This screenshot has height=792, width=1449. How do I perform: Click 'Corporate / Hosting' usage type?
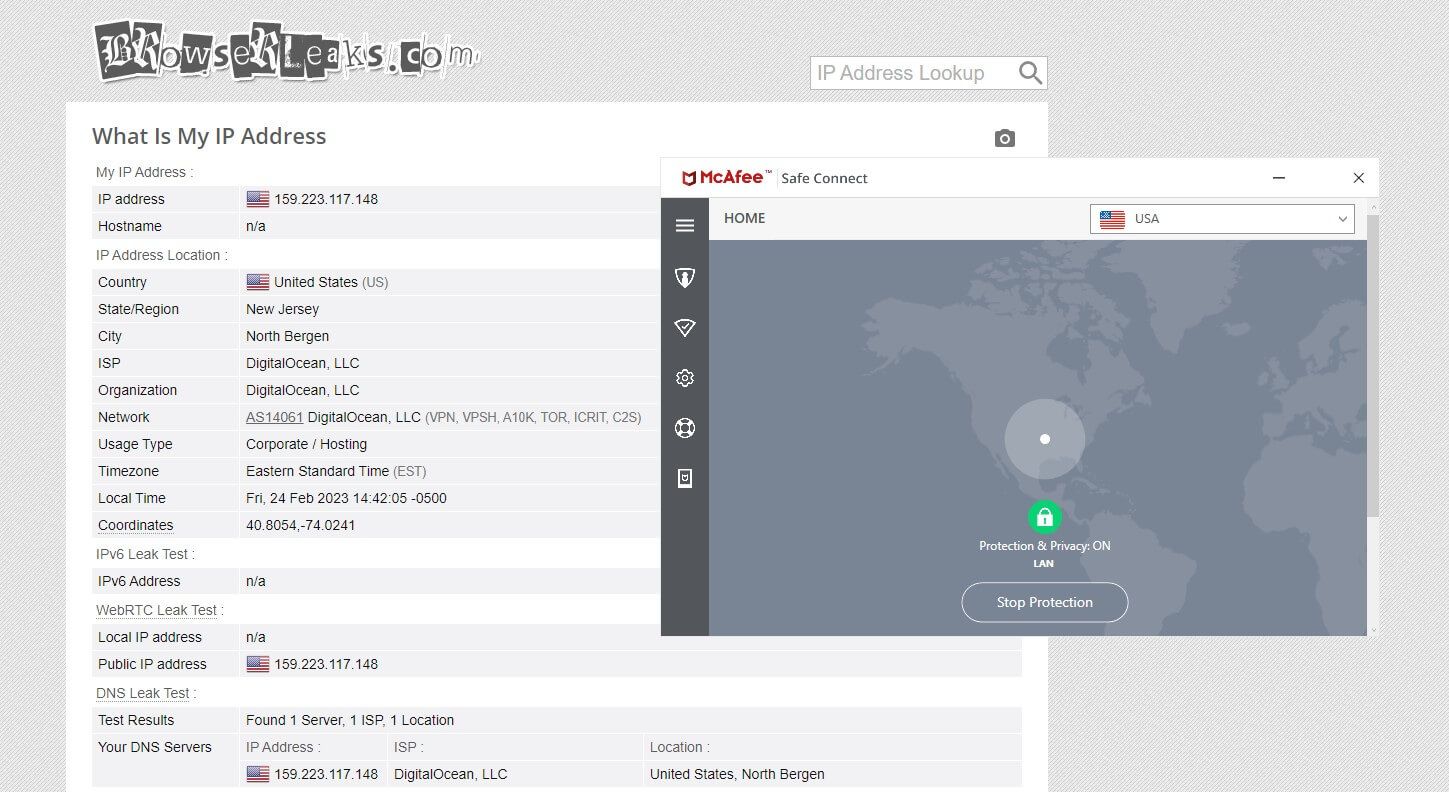[307, 444]
